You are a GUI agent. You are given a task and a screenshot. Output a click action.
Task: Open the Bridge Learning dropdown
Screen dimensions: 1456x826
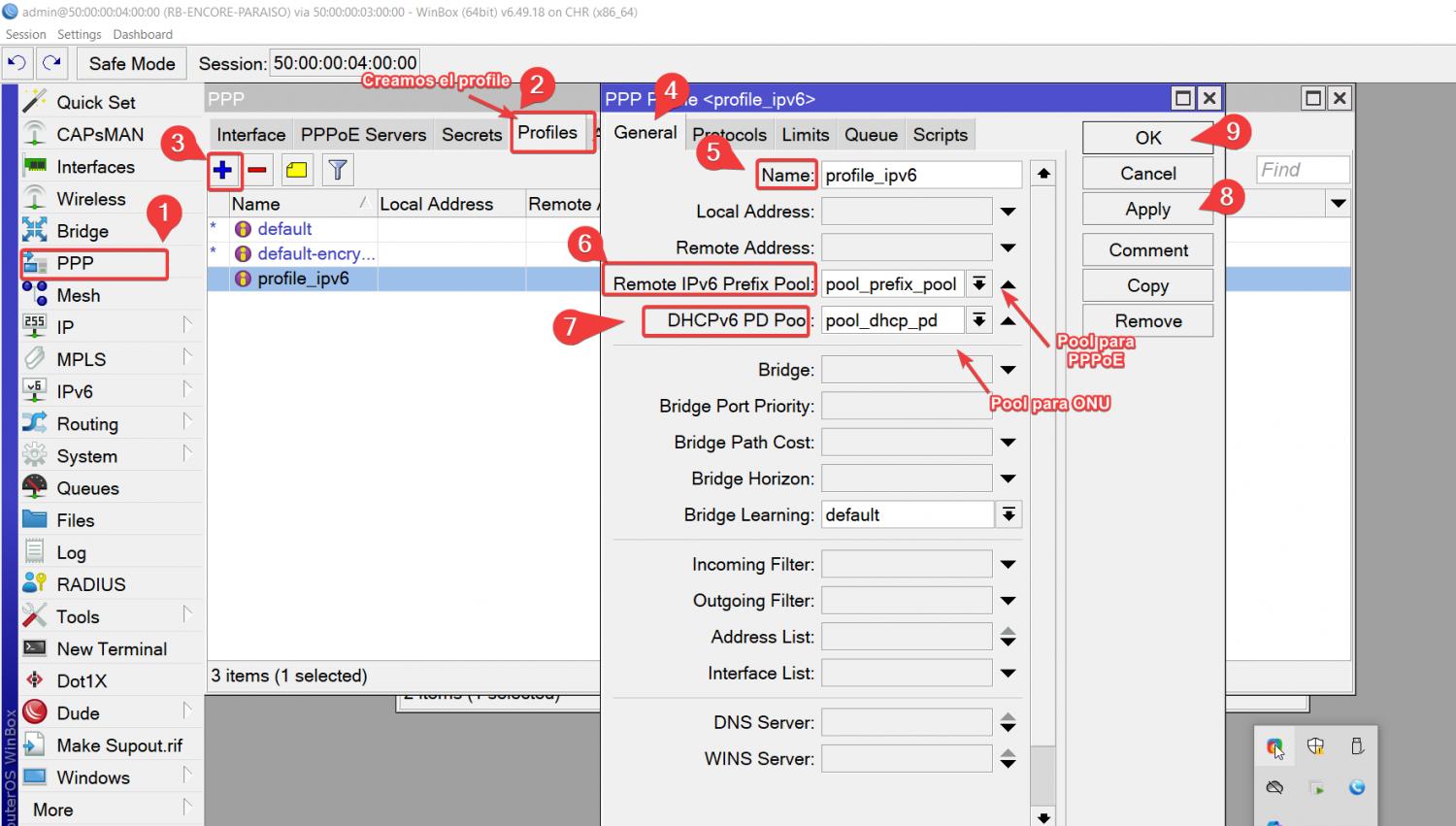click(1009, 515)
